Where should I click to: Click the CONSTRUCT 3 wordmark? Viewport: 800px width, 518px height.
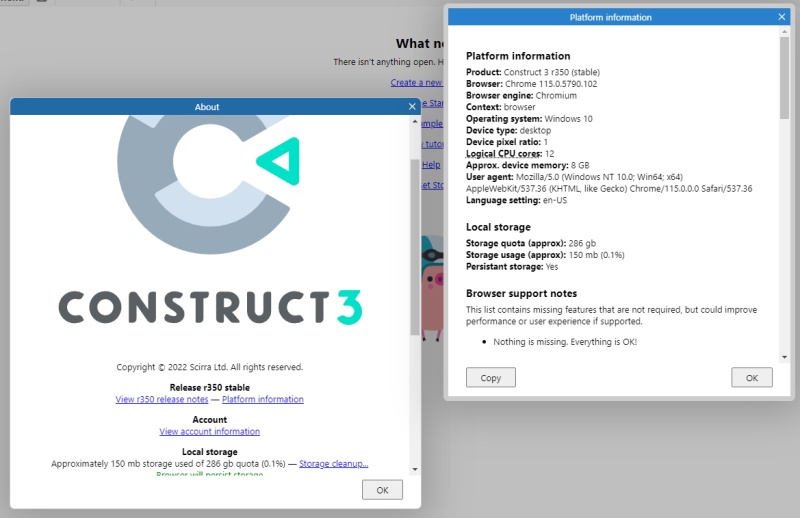click(210, 307)
